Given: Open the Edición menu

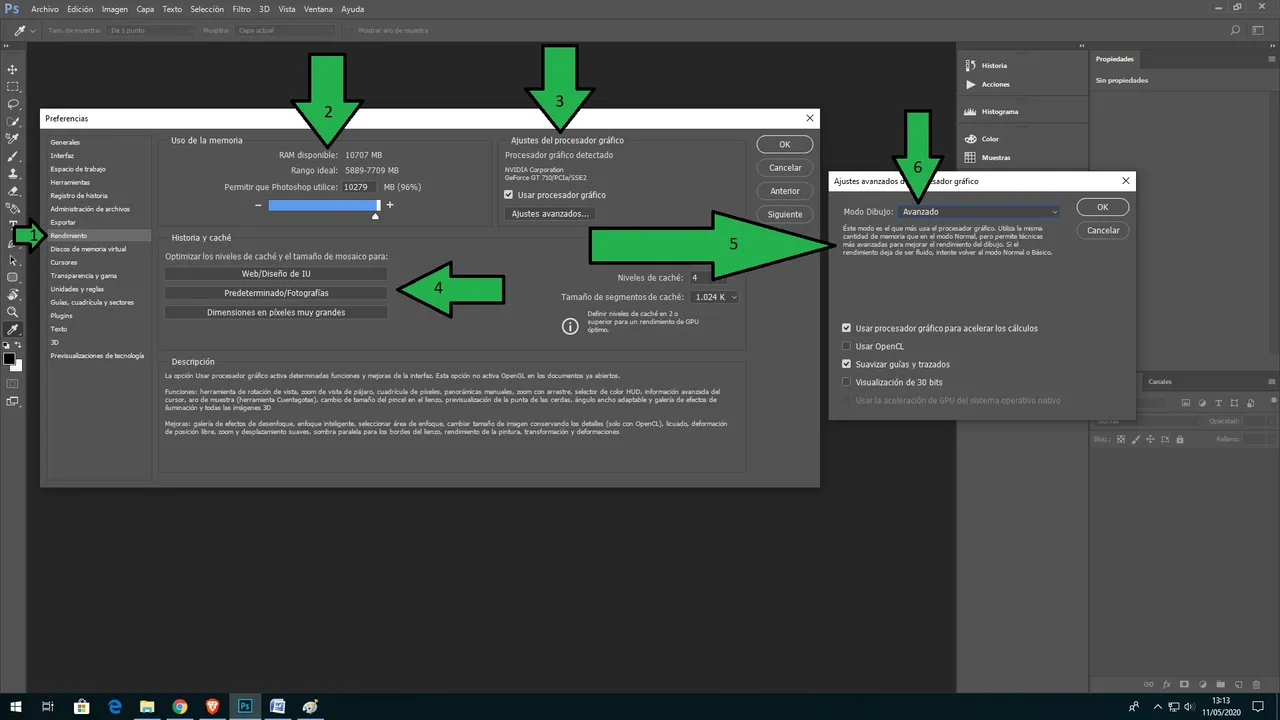Looking at the screenshot, I should tap(80, 9).
